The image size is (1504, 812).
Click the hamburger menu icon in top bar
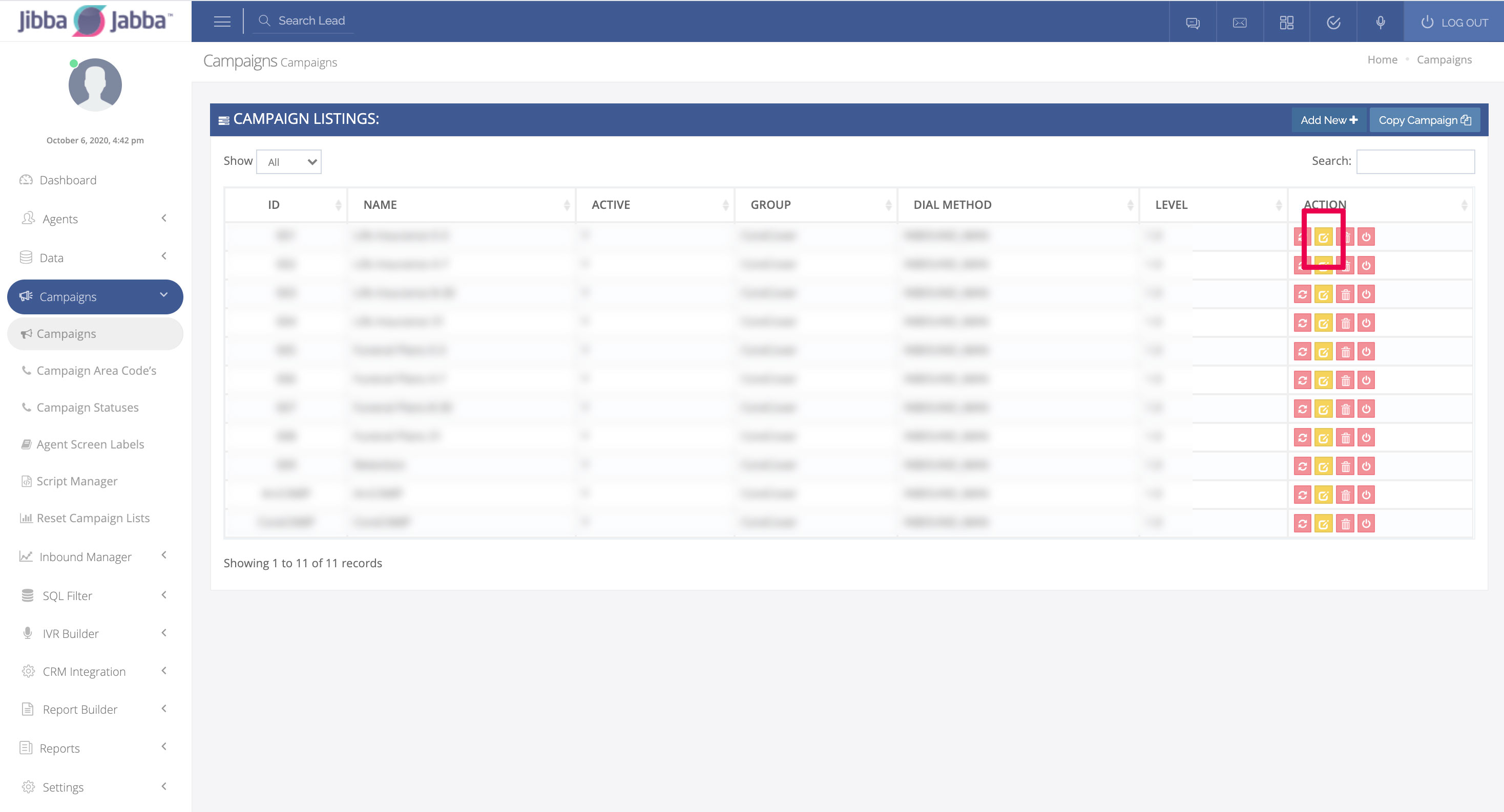222,22
